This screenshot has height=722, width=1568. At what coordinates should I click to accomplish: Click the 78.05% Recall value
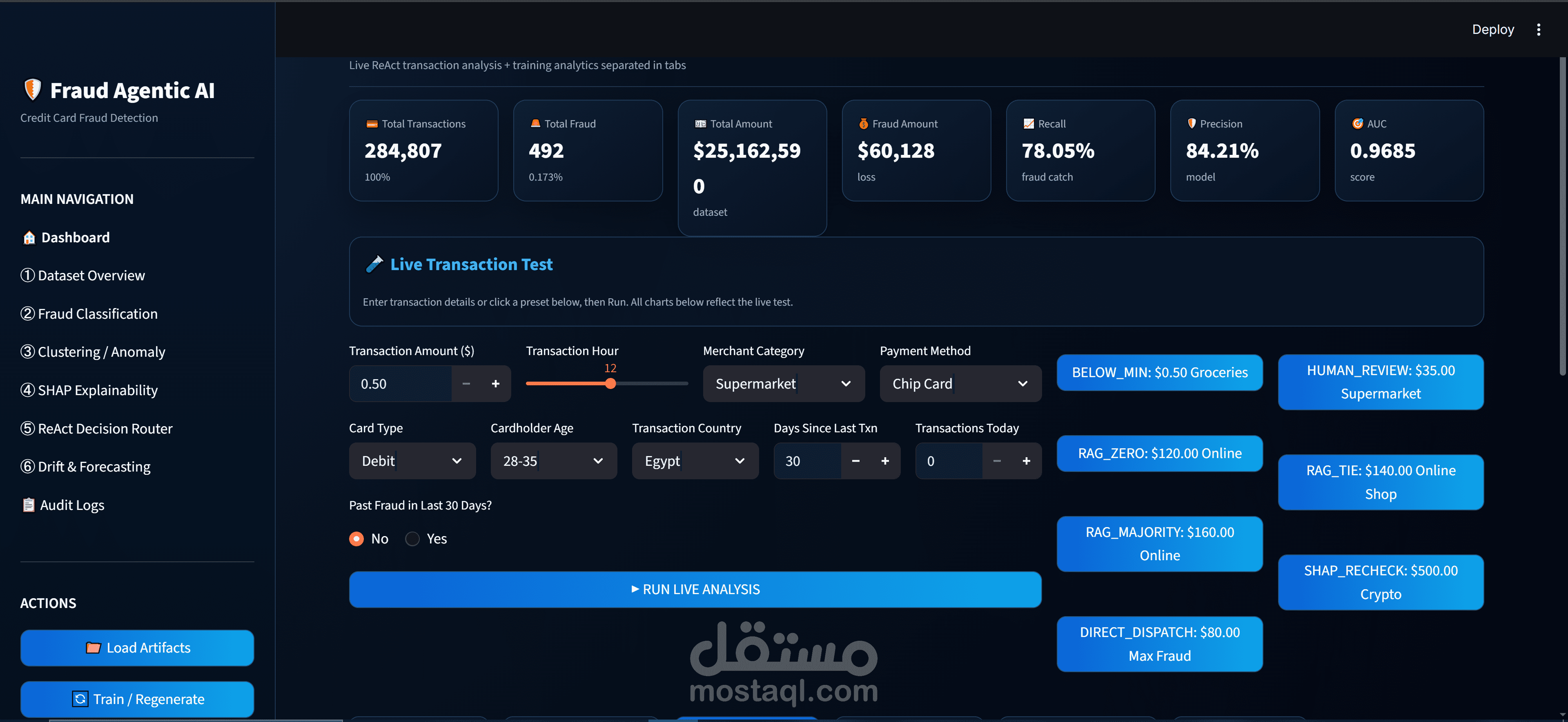pyautogui.click(x=1058, y=150)
